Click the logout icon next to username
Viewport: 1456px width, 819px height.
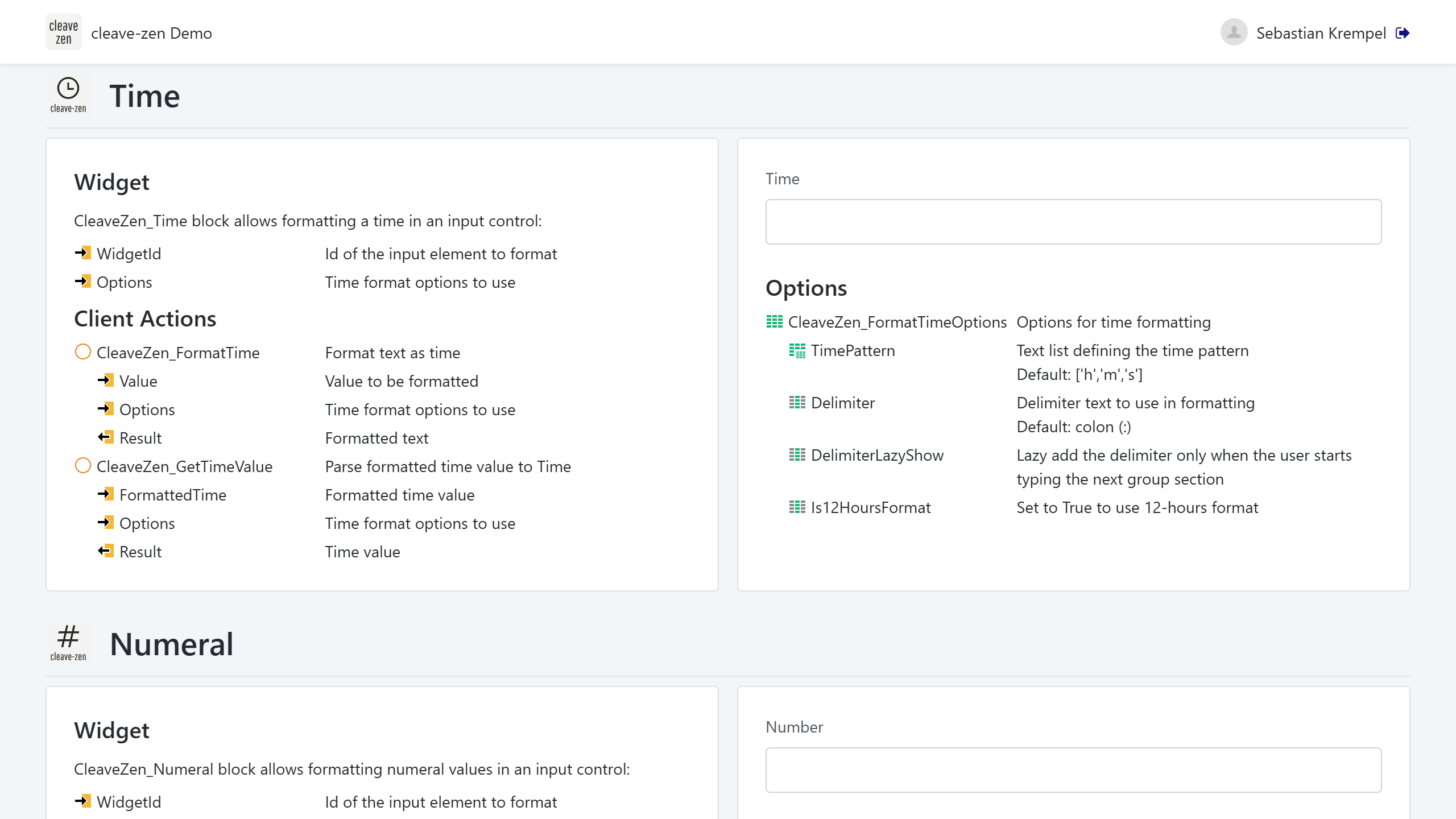pos(1403,33)
